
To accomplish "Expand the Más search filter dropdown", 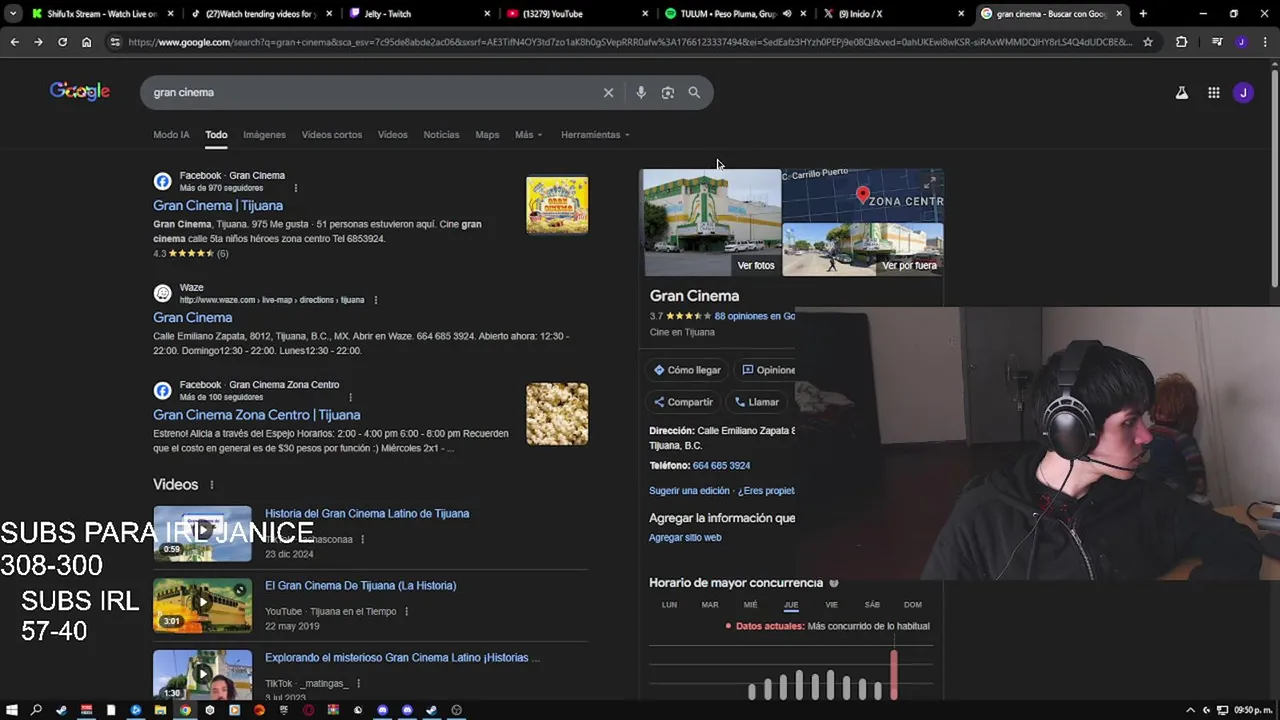I will coord(528,134).
